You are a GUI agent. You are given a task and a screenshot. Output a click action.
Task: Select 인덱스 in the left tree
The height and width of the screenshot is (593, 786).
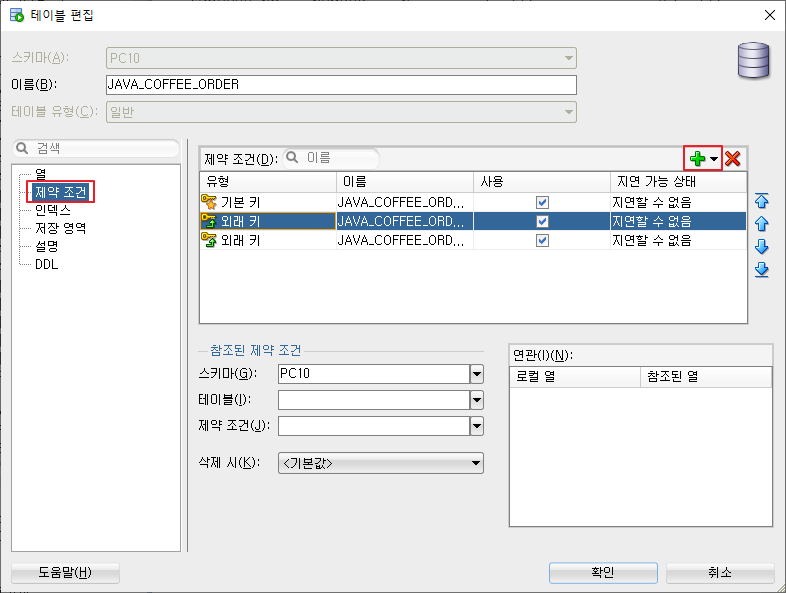(x=53, y=210)
